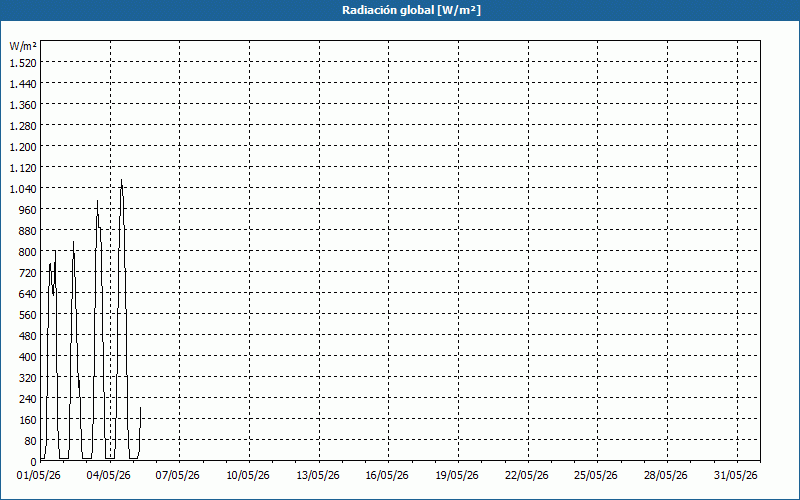Image resolution: width=800 pixels, height=500 pixels.
Task: Click the 28/05/26 date label
Action: point(666,476)
